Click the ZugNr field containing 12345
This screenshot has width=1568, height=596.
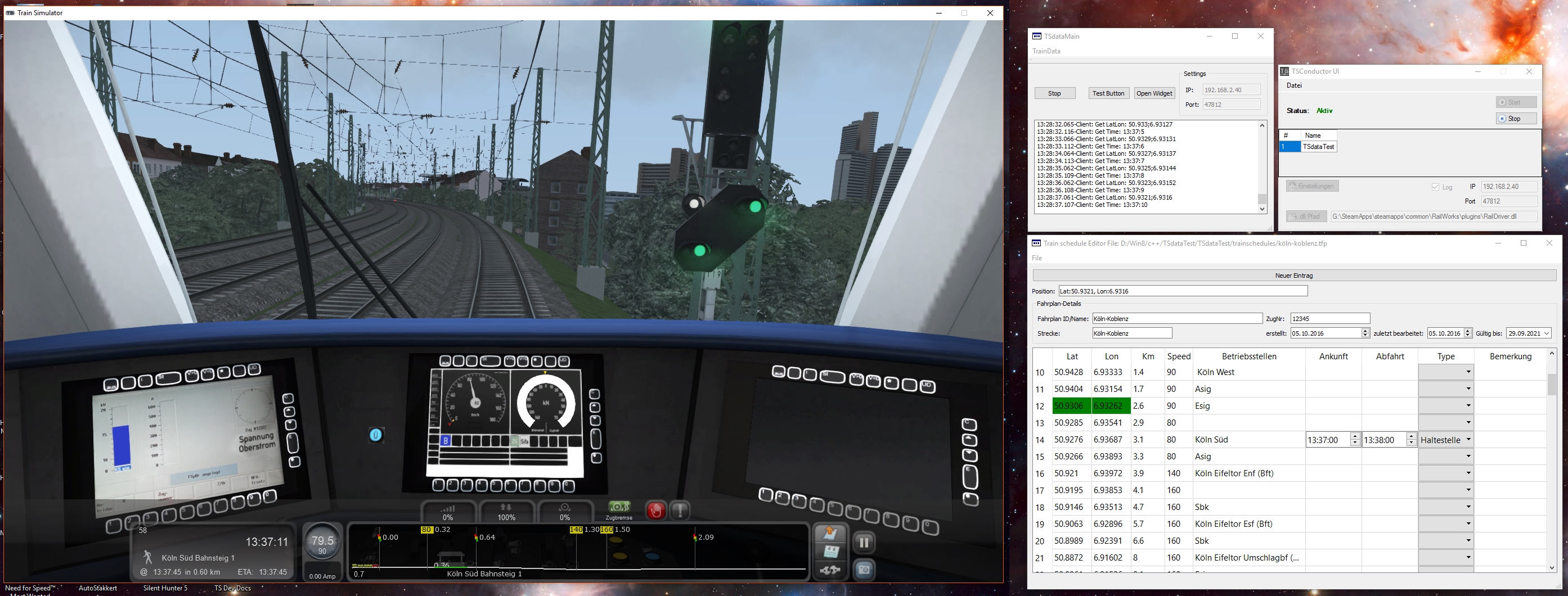point(1330,319)
